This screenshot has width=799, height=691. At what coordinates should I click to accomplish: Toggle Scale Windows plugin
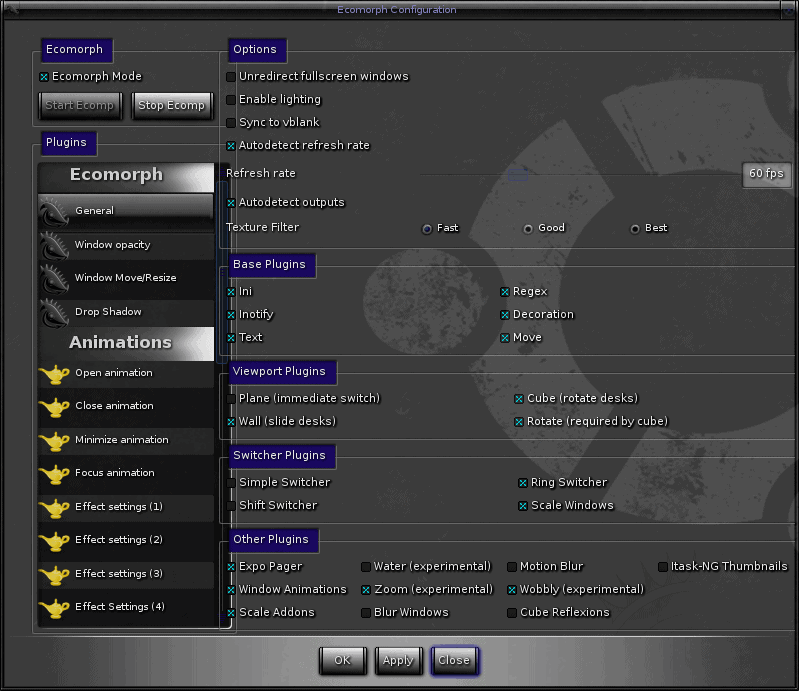click(x=522, y=506)
